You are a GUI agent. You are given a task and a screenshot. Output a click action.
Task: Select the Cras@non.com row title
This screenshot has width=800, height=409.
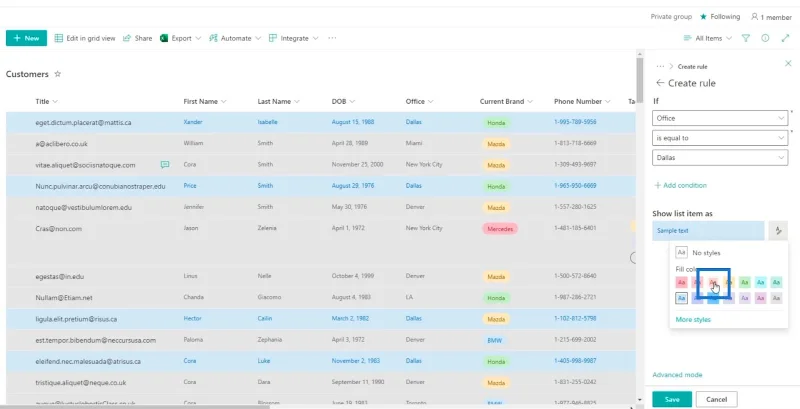[58, 228]
